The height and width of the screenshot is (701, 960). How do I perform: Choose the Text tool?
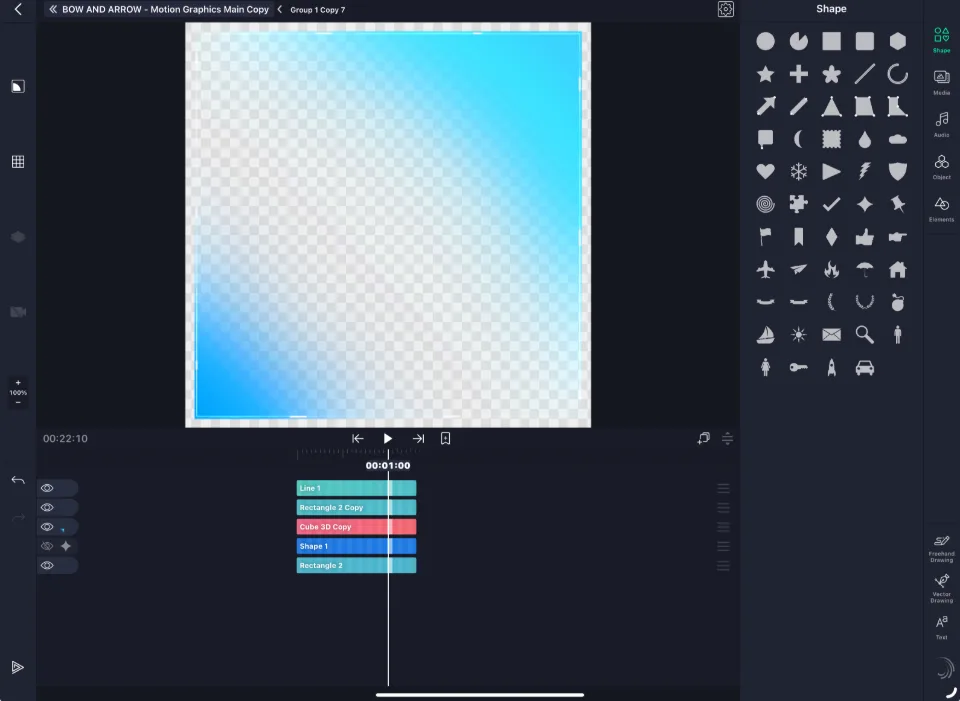pos(942,627)
